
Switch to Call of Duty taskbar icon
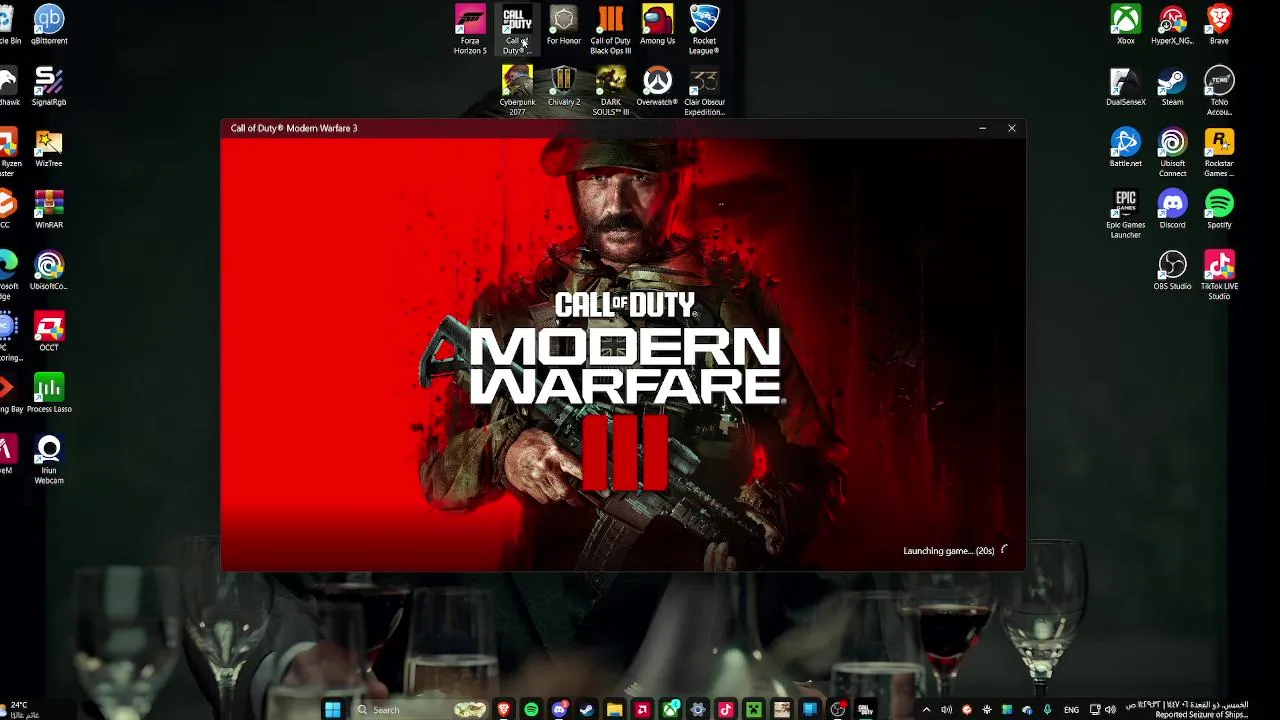pyautogui.click(x=865, y=709)
